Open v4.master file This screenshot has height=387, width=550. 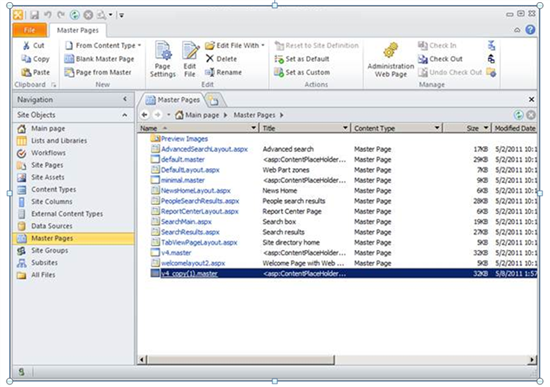(x=176, y=253)
